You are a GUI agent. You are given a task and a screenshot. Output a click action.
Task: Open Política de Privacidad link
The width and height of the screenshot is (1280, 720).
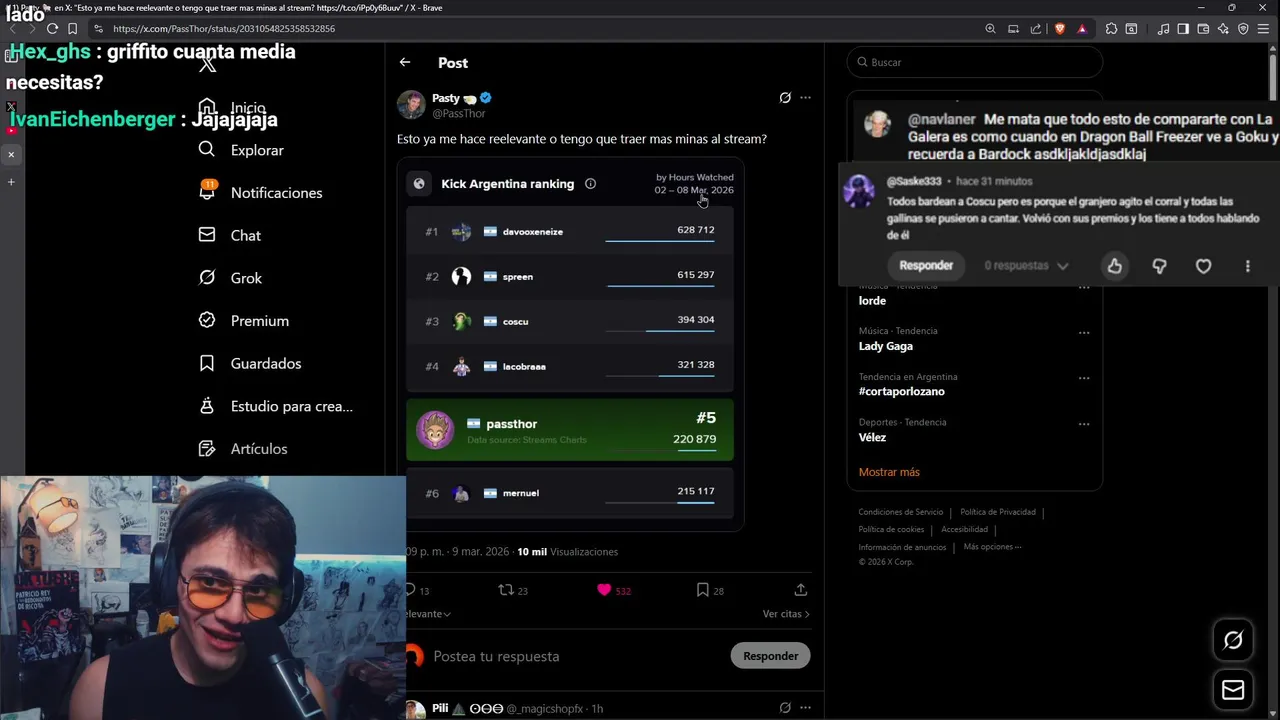click(x=998, y=512)
